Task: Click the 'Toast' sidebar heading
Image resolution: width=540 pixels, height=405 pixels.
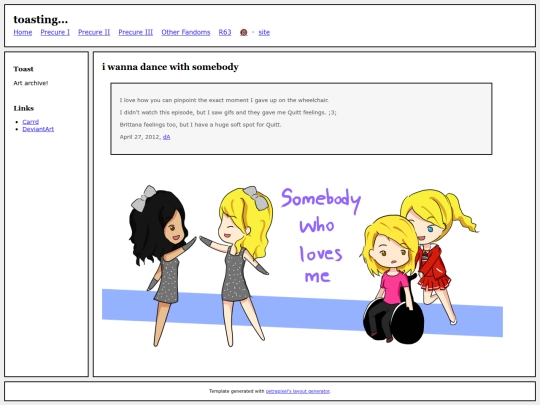Action: tap(23, 69)
